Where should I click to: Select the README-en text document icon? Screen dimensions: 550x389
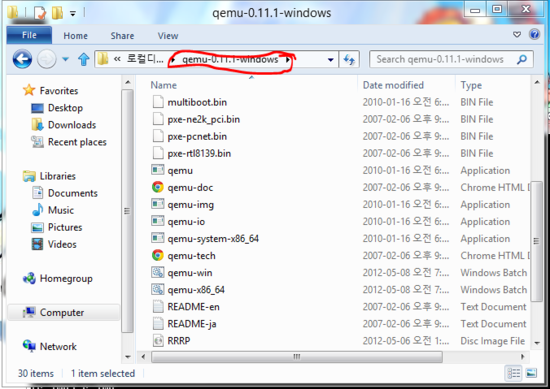click(x=158, y=306)
